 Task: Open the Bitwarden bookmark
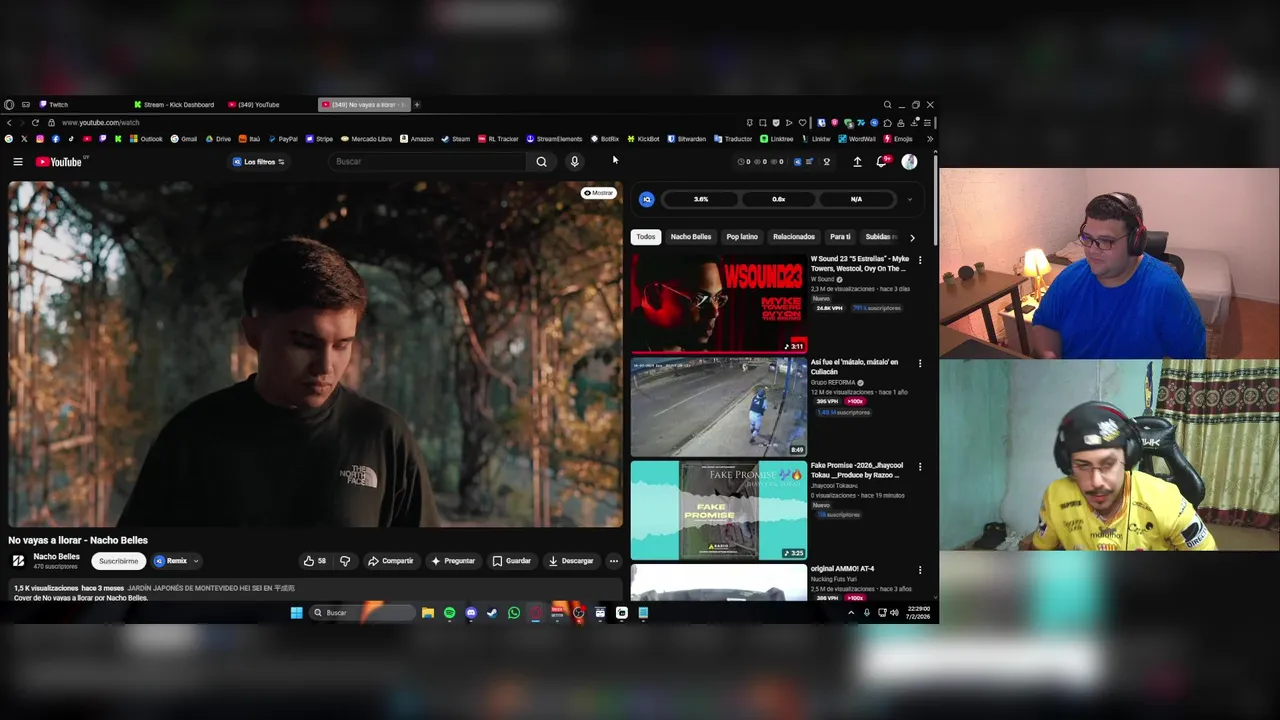(686, 139)
